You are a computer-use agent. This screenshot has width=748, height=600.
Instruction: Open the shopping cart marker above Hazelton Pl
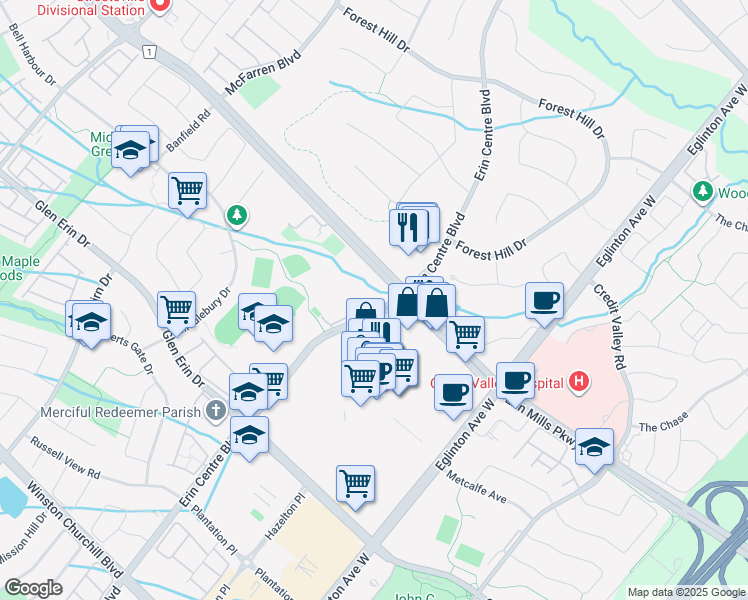(355, 486)
